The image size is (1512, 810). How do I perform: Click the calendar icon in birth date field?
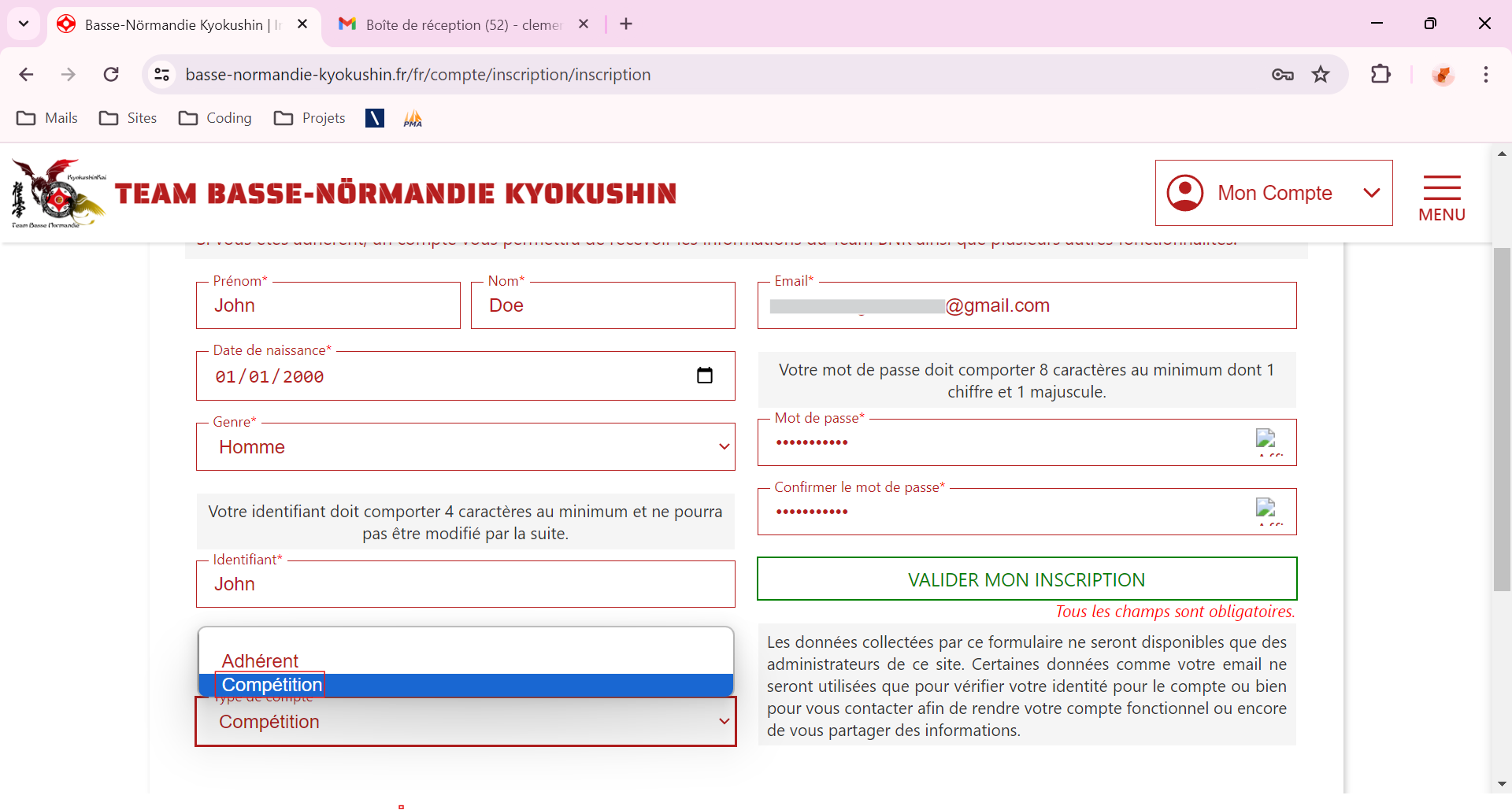pyautogui.click(x=704, y=376)
